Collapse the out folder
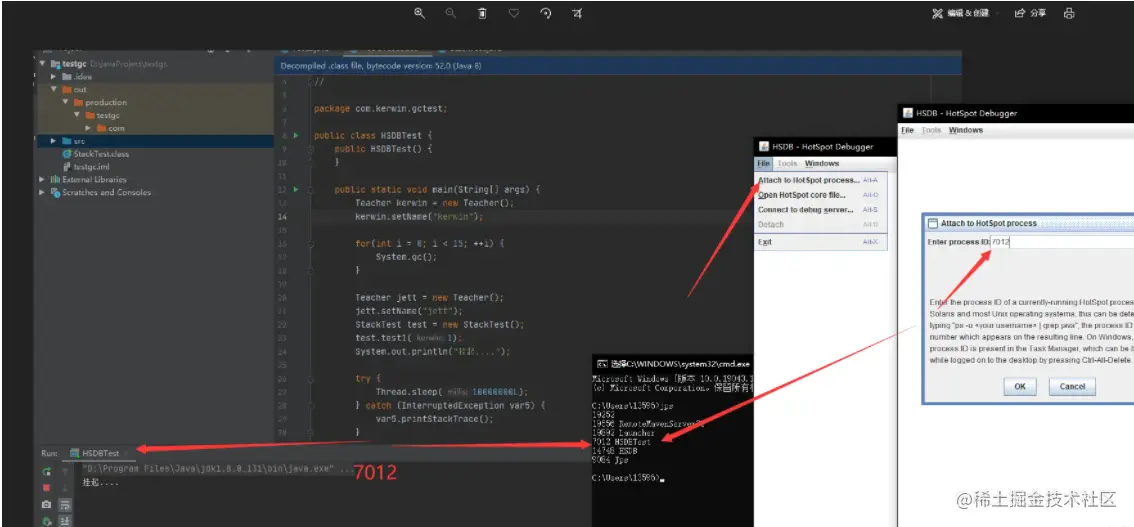The height and width of the screenshot is (527, 1134). 54,90
